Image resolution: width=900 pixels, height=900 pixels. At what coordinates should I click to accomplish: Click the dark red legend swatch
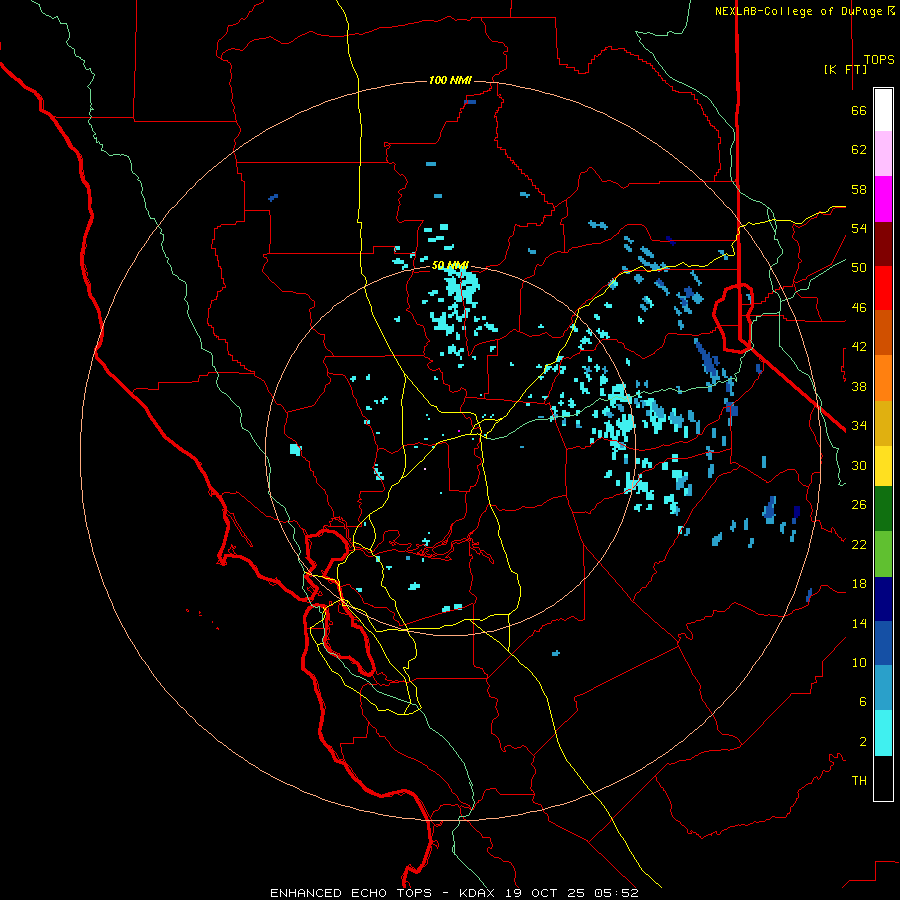point(883,243)
